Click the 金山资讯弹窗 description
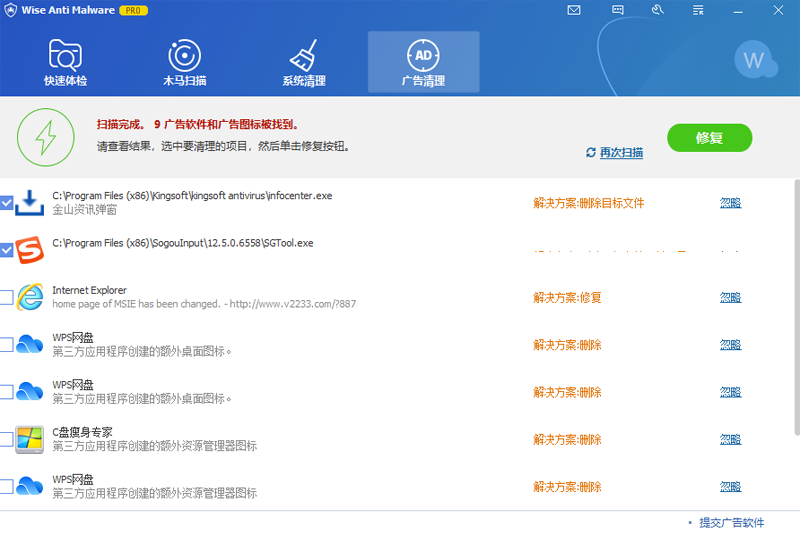800x533 pixels. pyautogui.click(x=85, y=210)
